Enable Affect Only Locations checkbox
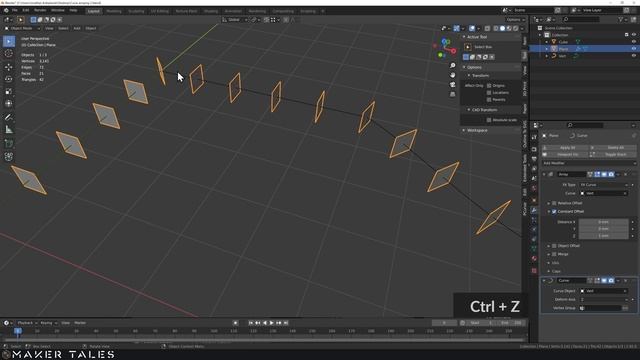 pos(489,93)
